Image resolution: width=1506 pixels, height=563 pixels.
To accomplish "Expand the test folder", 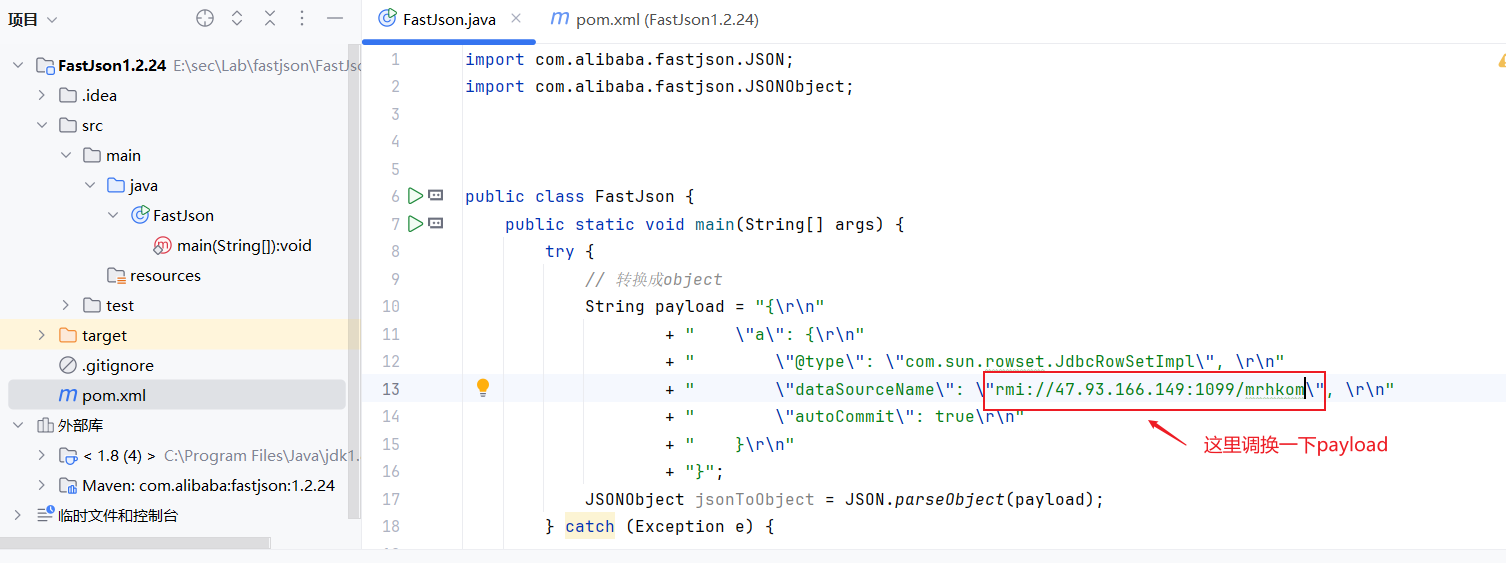I will tap(65, 305).
